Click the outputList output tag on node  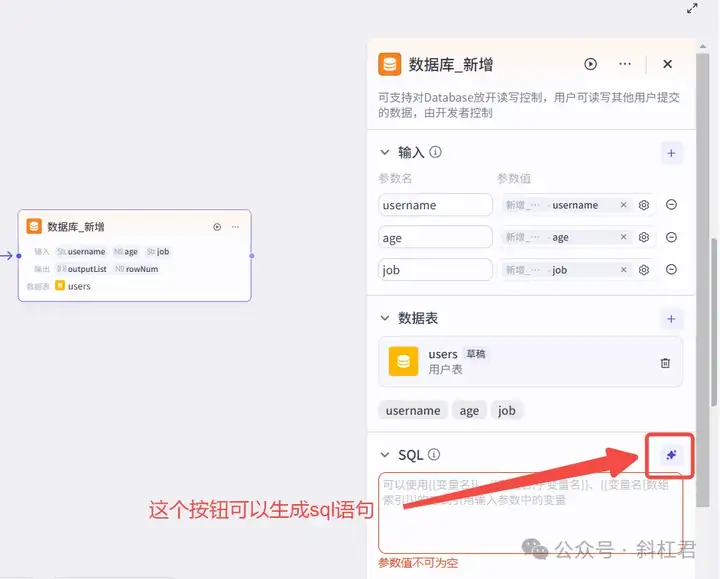82,269
